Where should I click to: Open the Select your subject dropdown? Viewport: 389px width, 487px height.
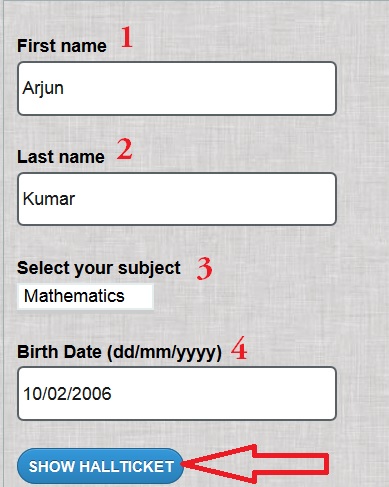point(85,296)
